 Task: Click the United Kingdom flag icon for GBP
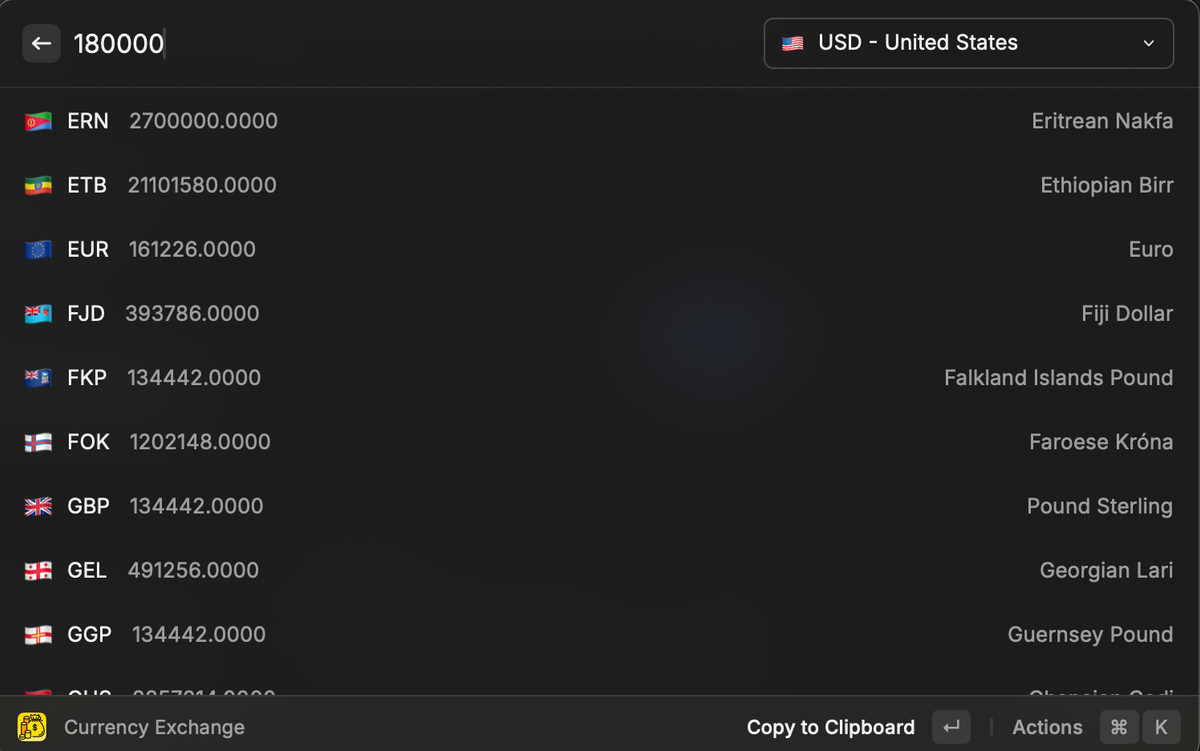38,507
